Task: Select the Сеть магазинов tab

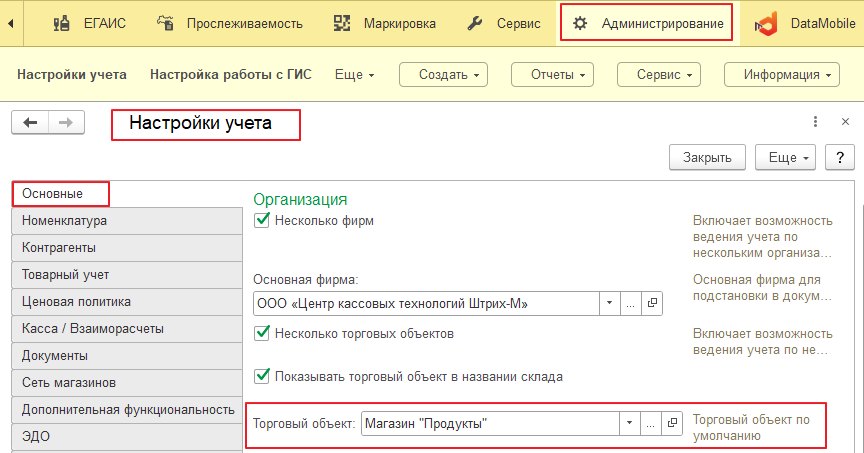Action: click(x=127, y=383)
